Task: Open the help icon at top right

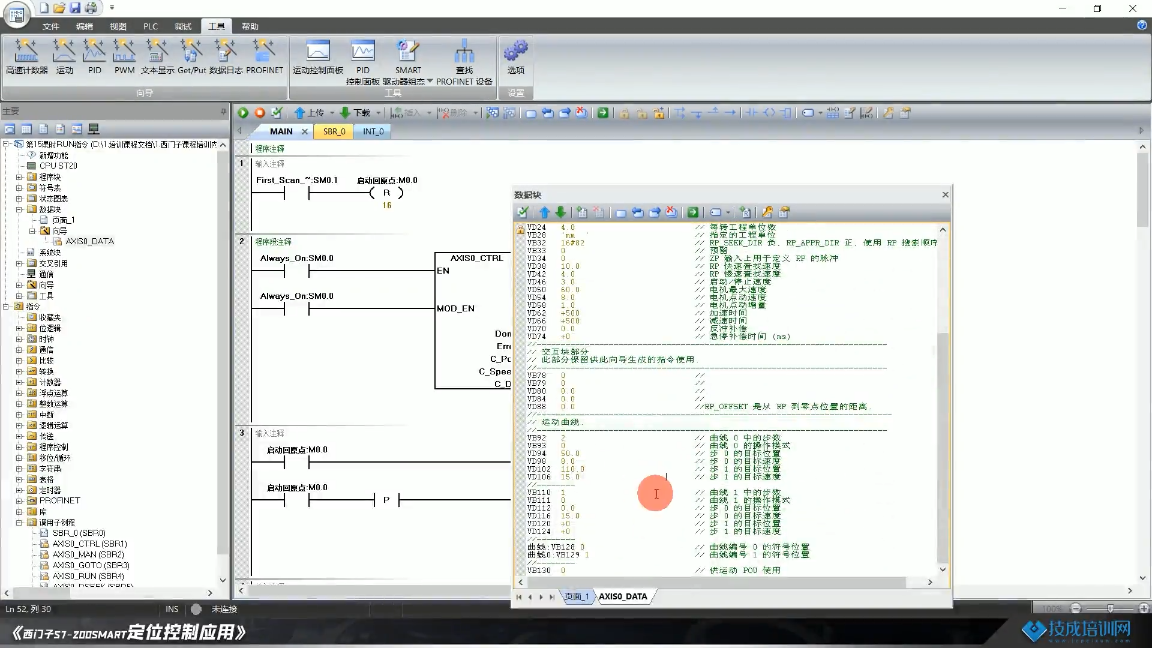Action: [1142, 25]
